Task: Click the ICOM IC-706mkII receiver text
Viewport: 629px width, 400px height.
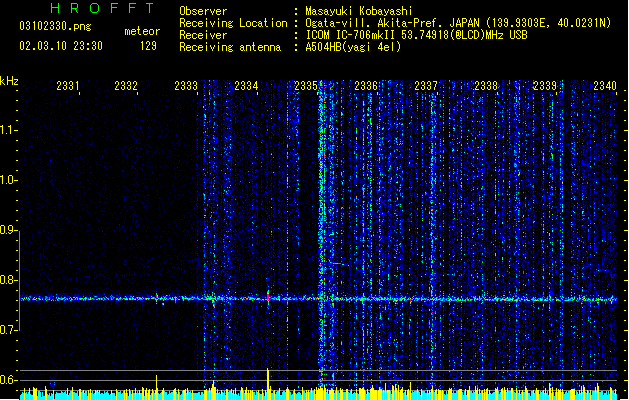Action: (416, 35)
